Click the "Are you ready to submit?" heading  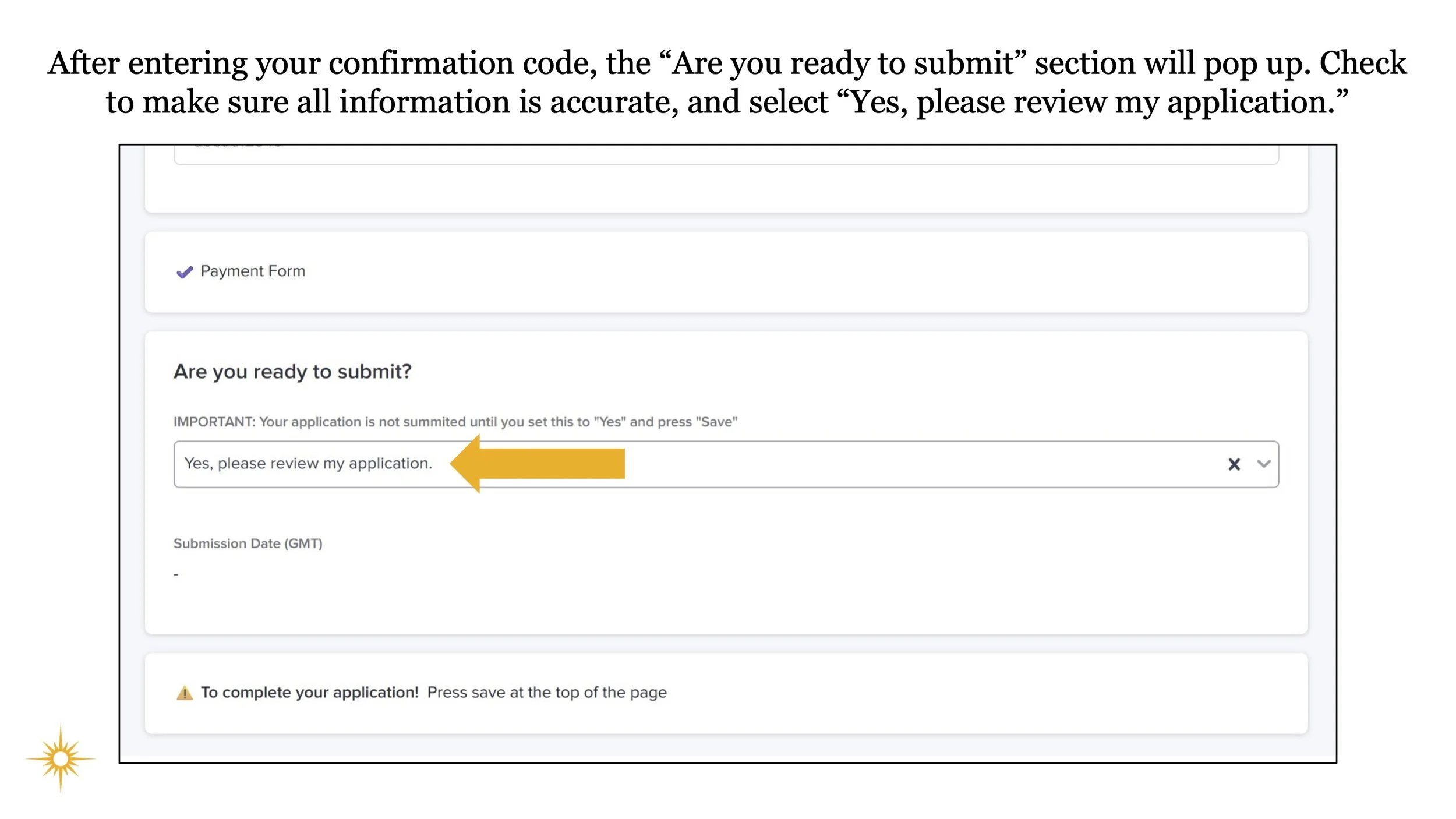(292, 372)
